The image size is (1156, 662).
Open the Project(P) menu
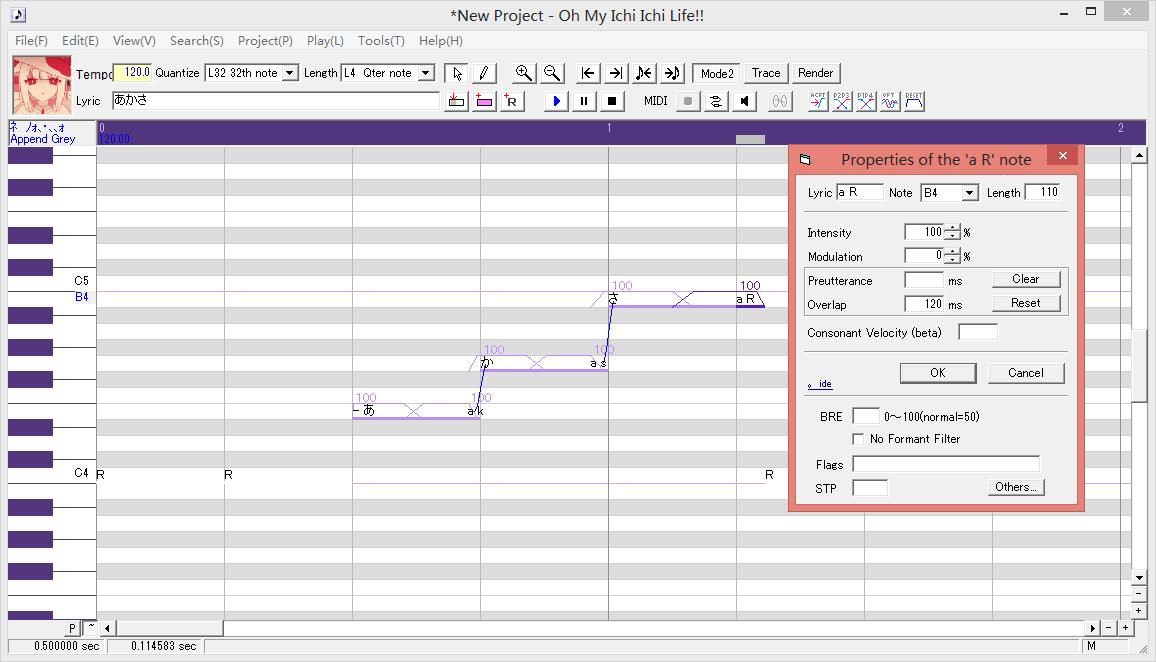(265, 41)
